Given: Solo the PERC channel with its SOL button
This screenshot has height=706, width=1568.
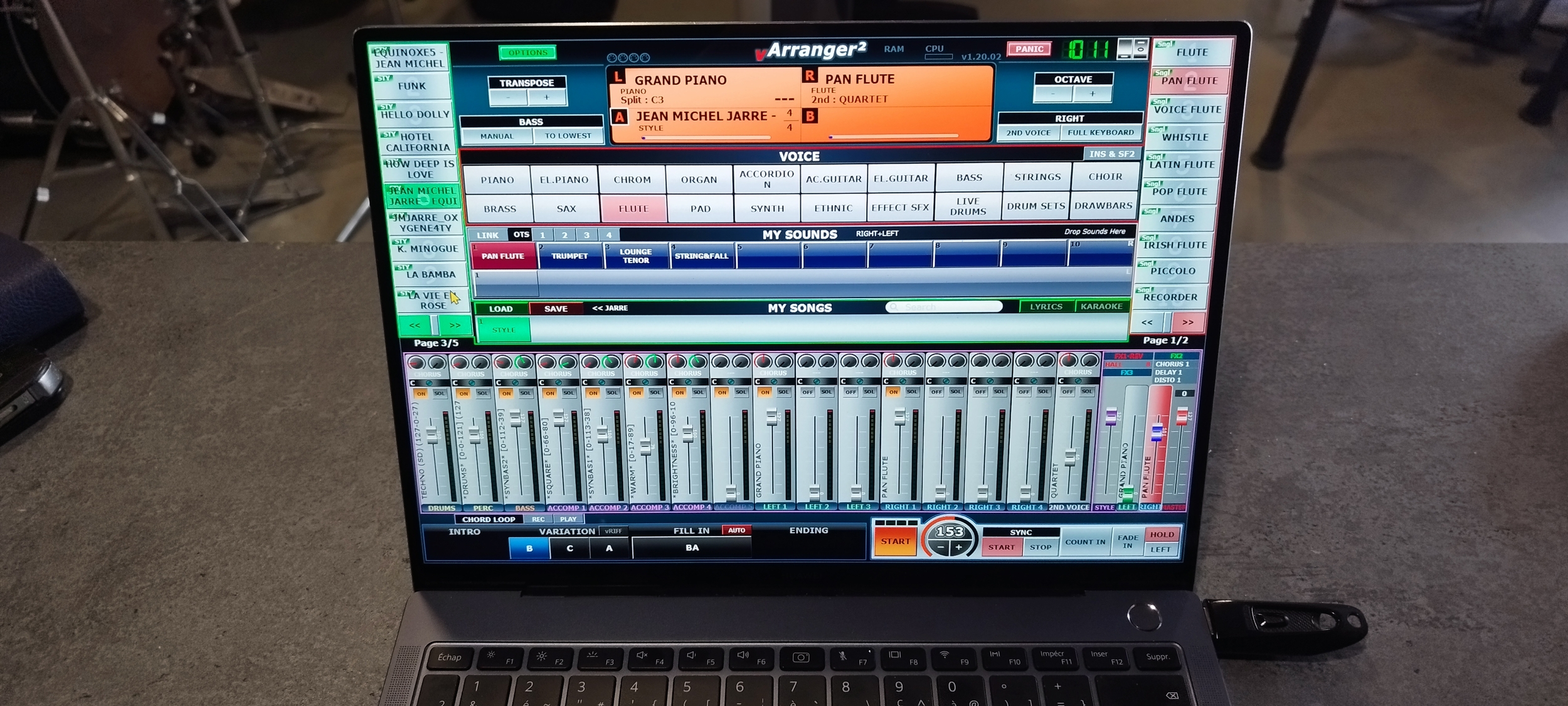Looking at the screenshot, I should [482, 393].
